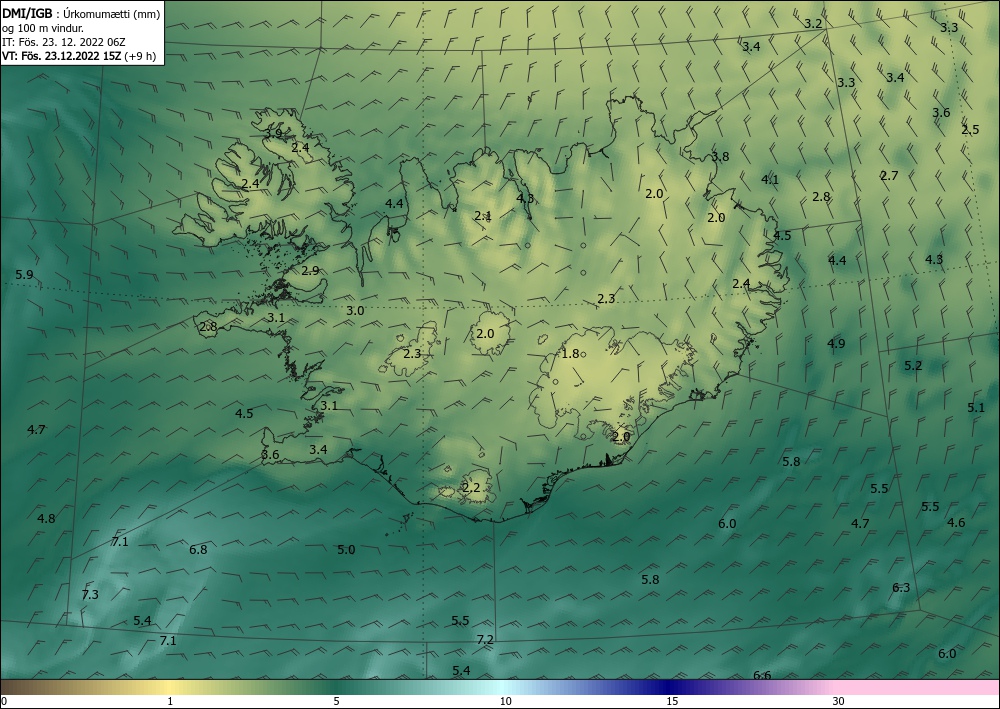Click the colorbar tick label "5"

click(336, 702)
